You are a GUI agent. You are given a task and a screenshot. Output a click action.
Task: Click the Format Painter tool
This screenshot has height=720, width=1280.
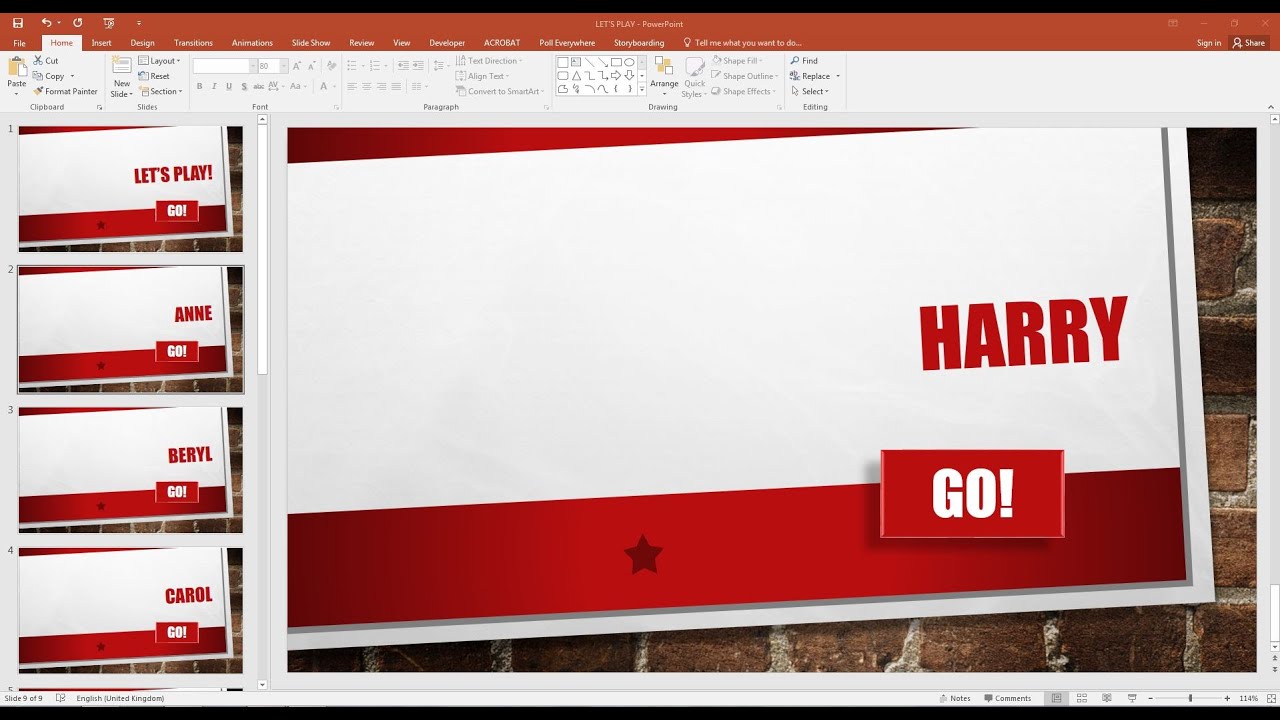coord(66,91)
